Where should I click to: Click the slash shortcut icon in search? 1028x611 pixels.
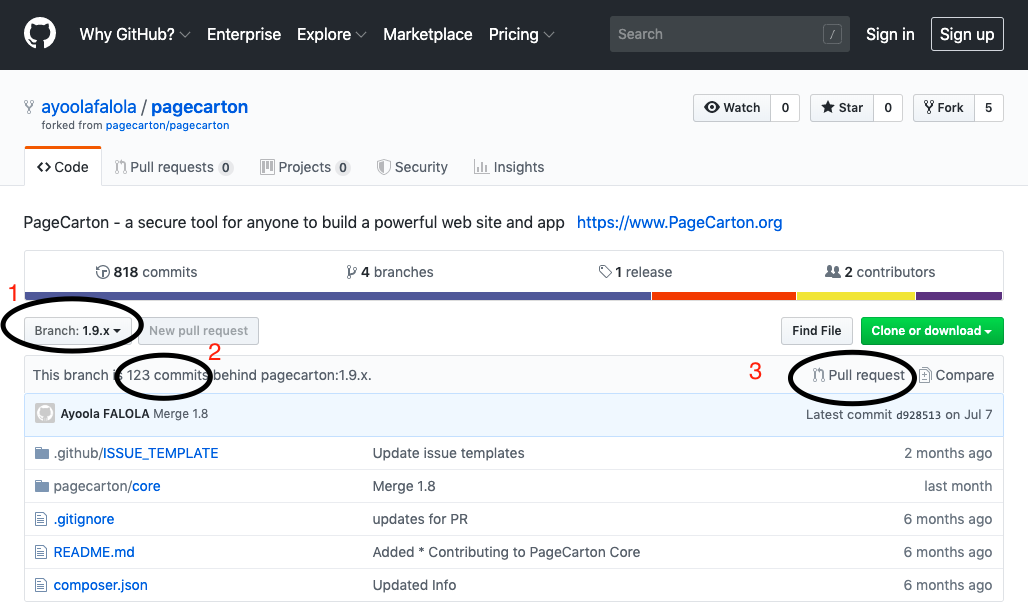click(x=832, y=34)
